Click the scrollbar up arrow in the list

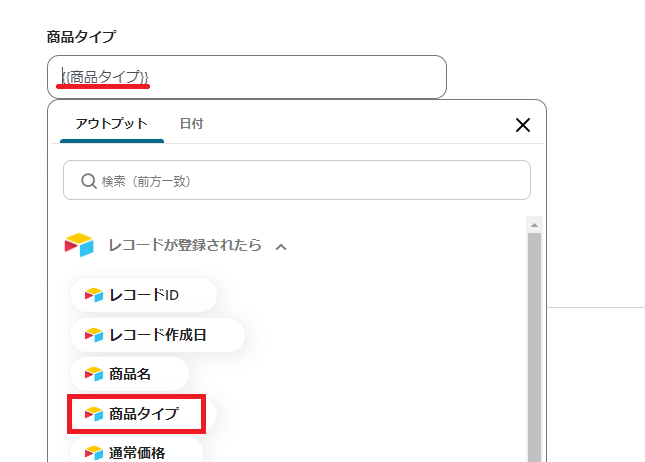point(535,226)
